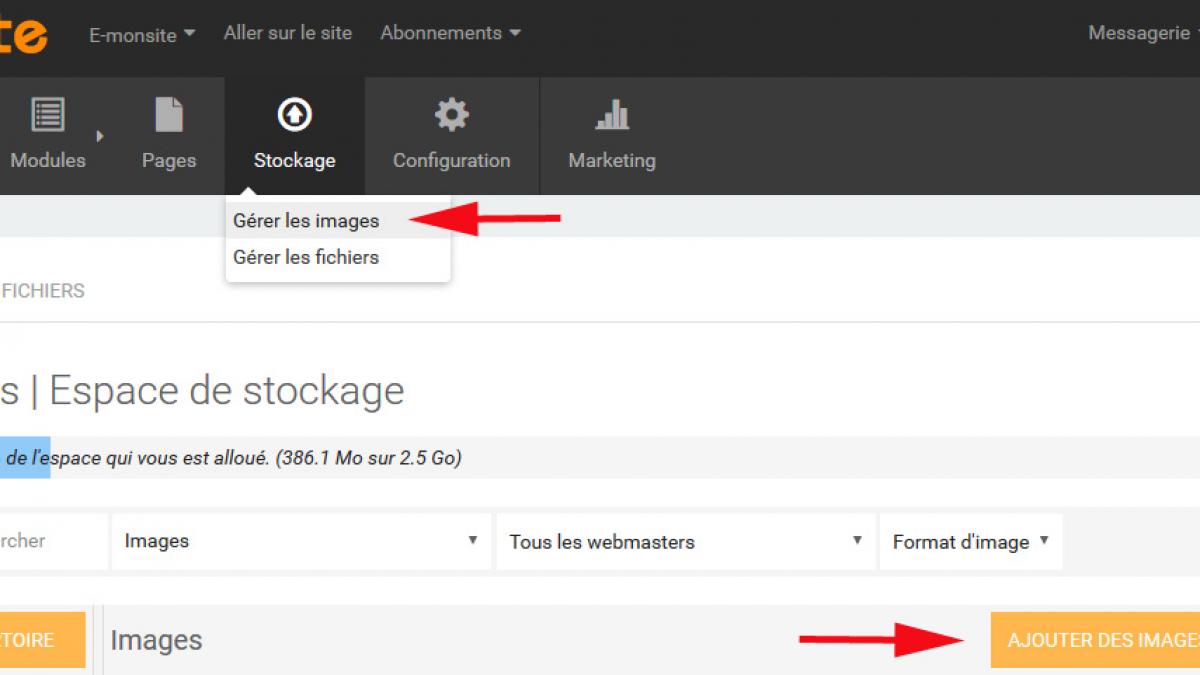This screenshot has height=675, width=1200.
Task: Open the Format d'image dropdown
Action: pos(970,541)
